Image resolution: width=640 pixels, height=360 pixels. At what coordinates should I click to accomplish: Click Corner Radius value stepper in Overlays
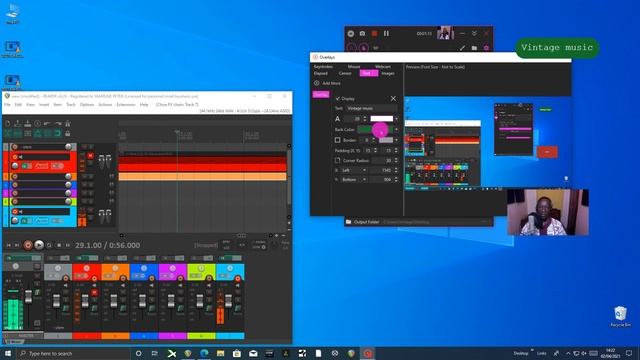point(396,160)
